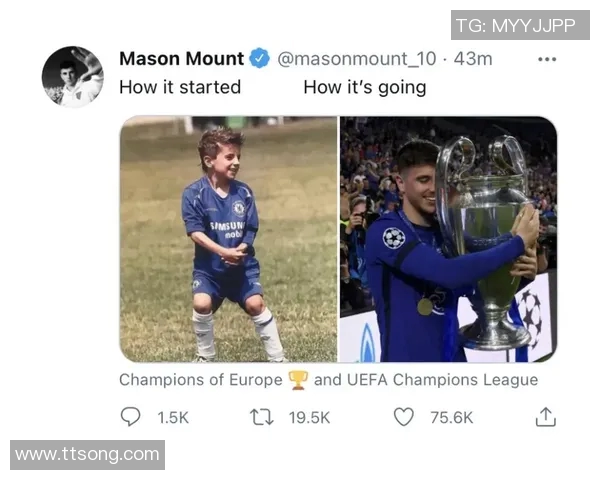This screenshot has width=600, height=480.
Task: Click the 75.6K likes count
Action: tap(451, 418)
